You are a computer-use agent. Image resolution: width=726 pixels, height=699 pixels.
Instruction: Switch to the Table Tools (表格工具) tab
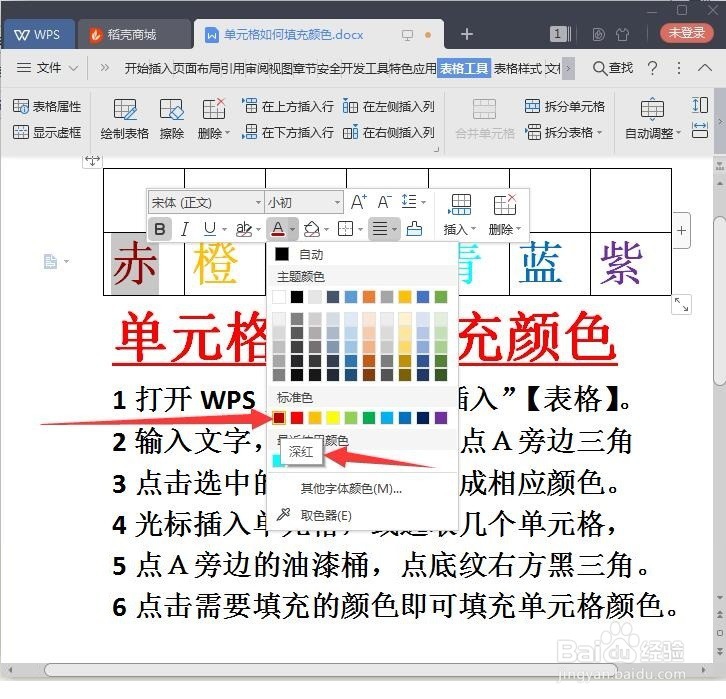coord(463,68)
